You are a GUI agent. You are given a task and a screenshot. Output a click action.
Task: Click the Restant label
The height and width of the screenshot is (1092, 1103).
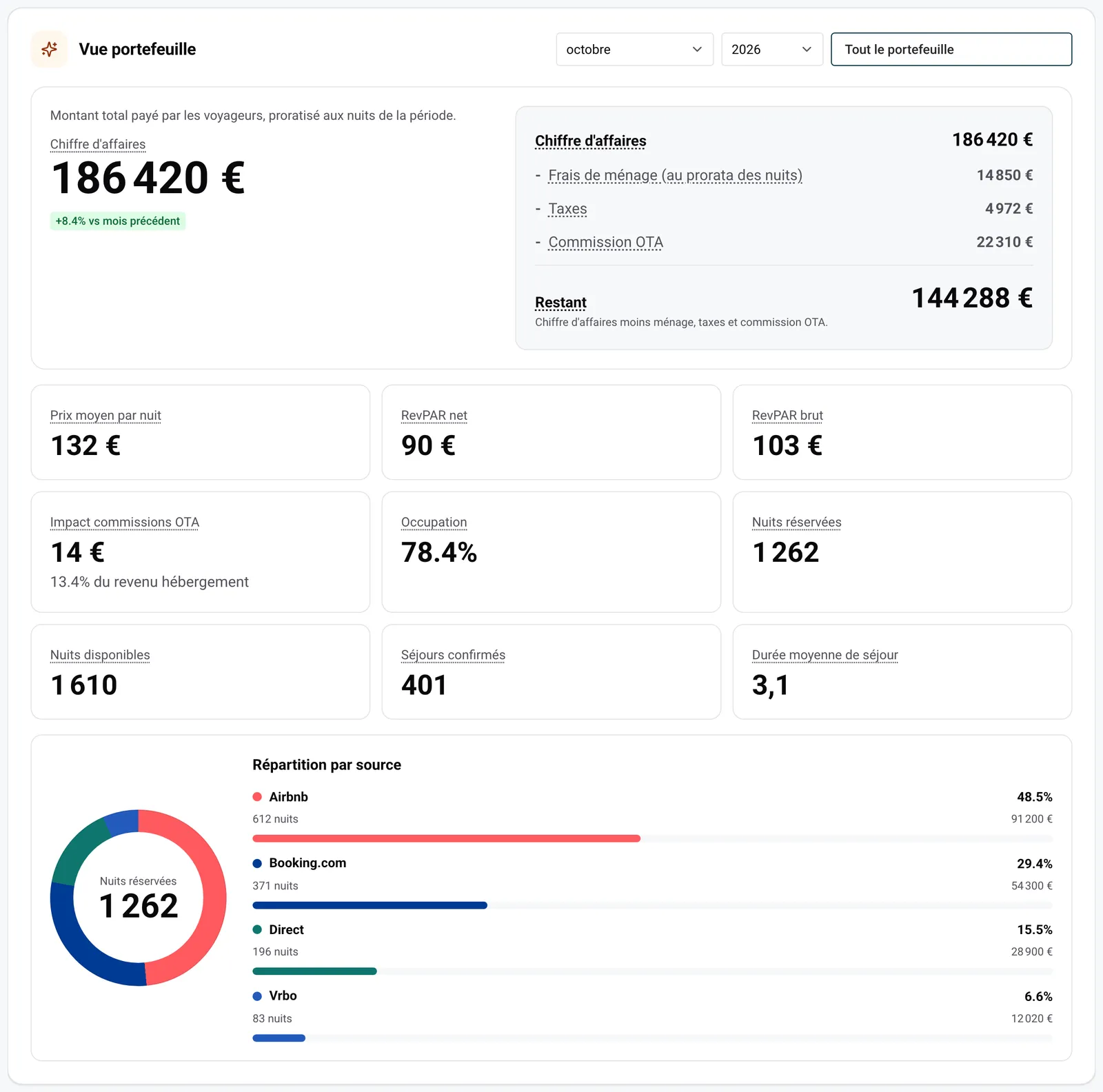tap(560, 303)
